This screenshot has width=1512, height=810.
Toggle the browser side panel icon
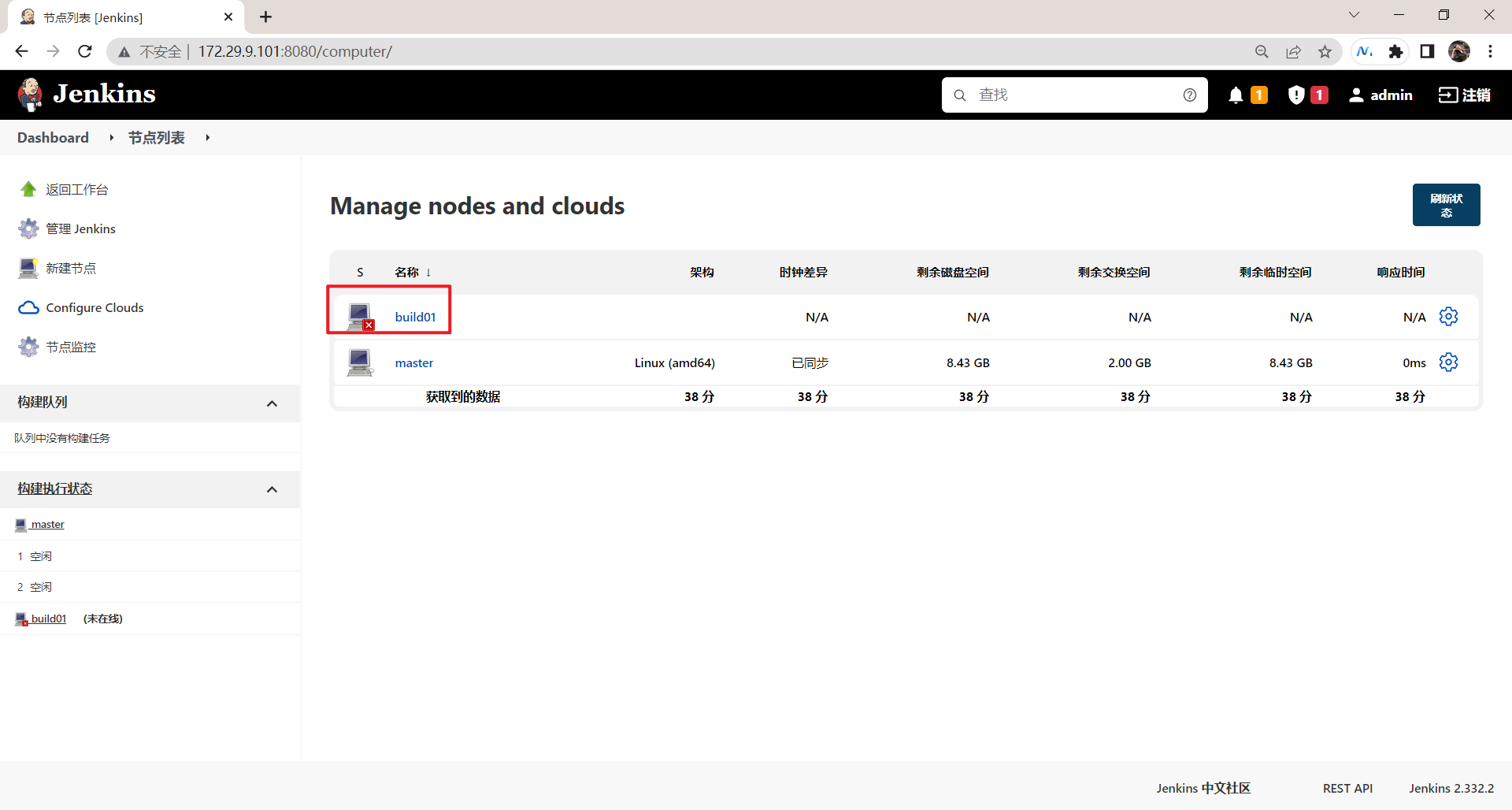[1427, 51]
